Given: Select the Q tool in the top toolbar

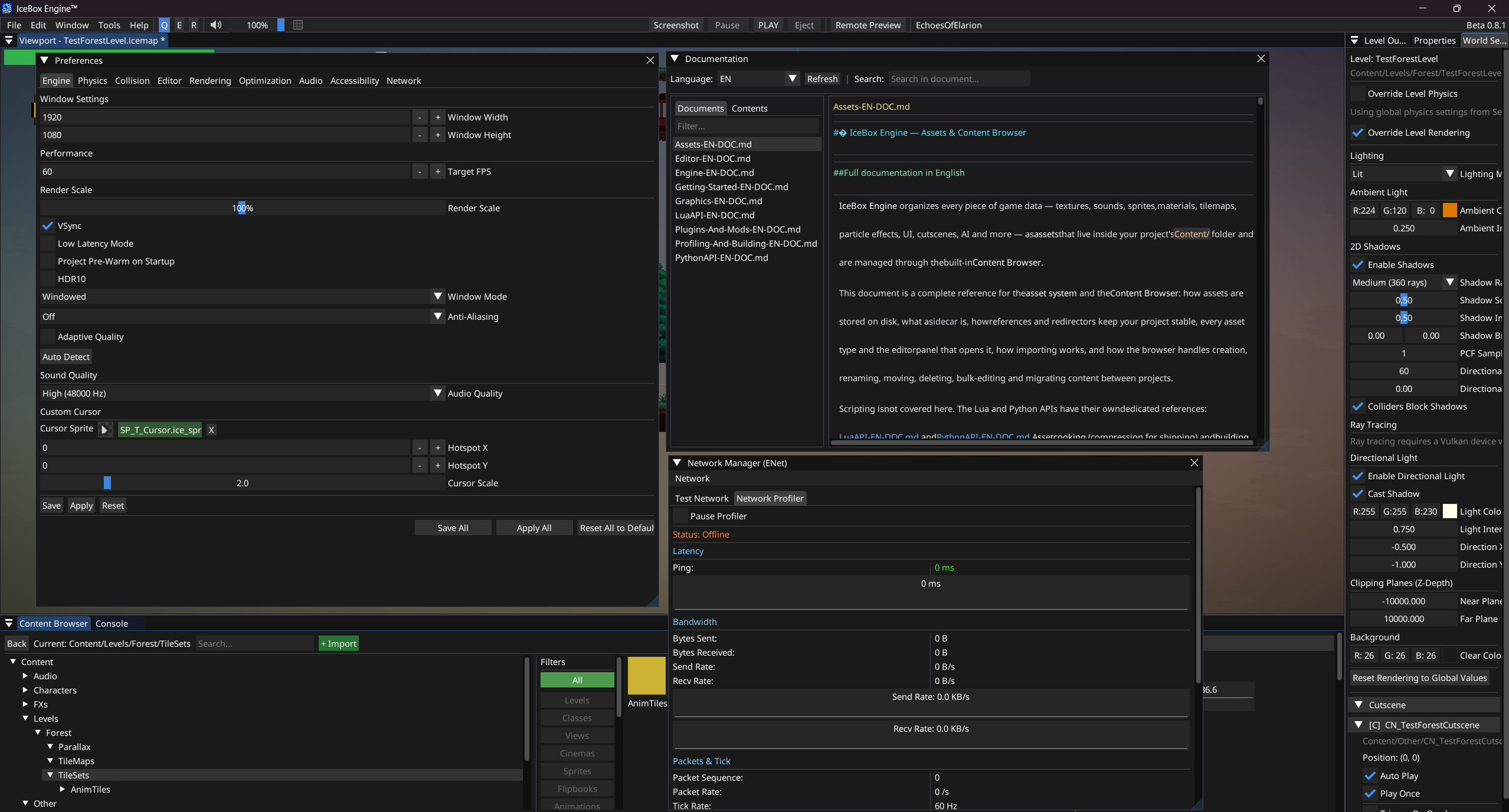Looking at the screenshot, I should 164,25.
